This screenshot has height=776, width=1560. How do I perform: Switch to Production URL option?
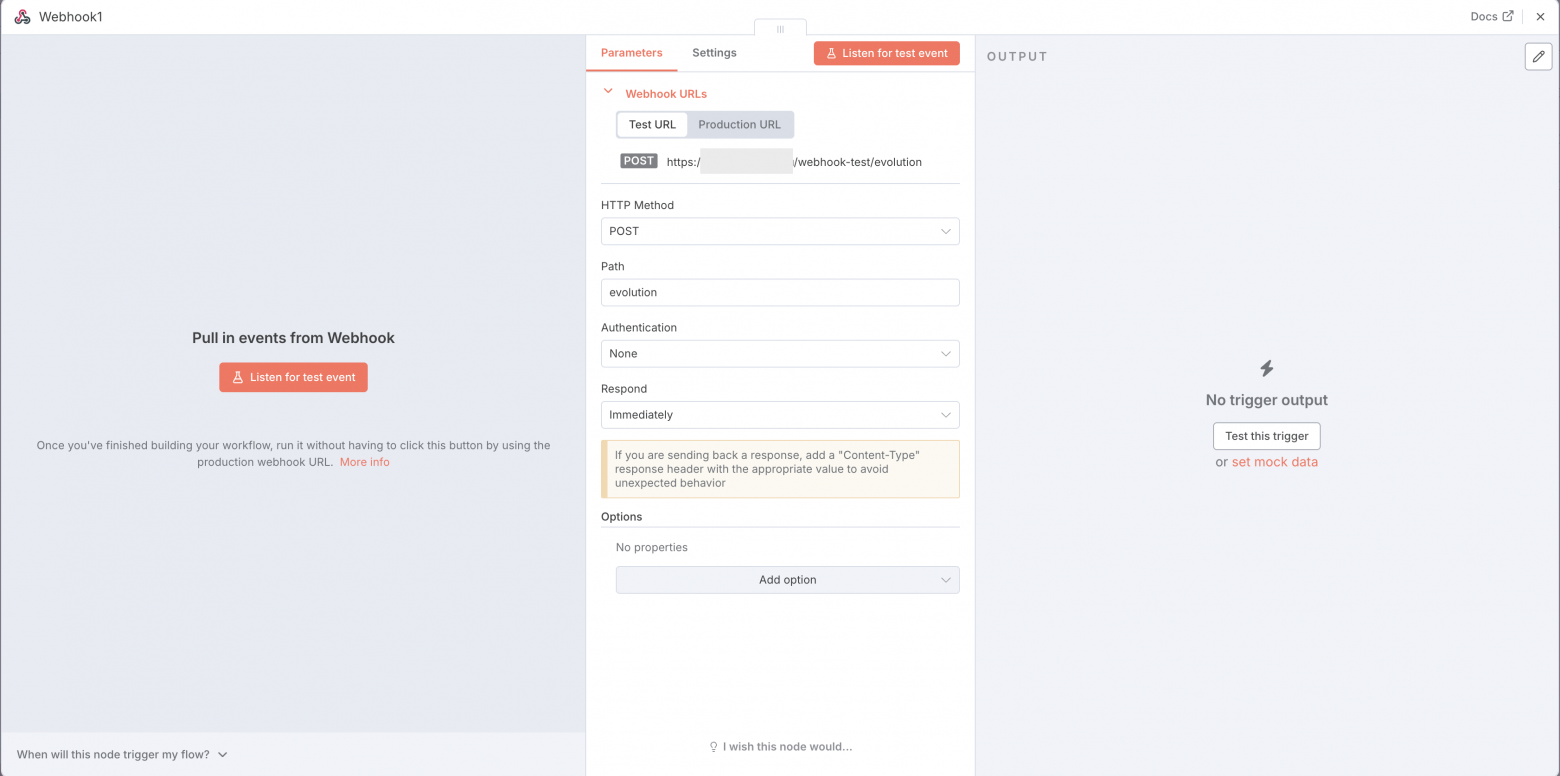pos(739,125)
